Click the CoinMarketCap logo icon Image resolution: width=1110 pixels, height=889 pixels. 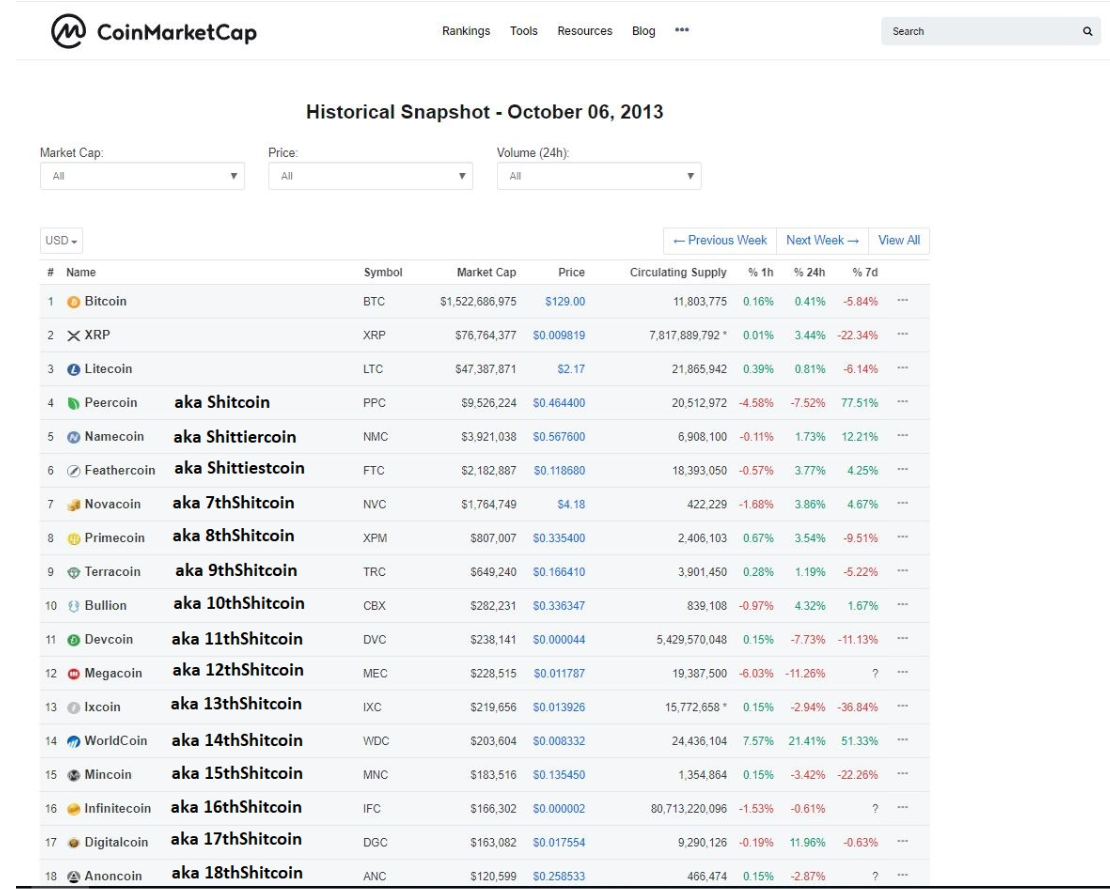pos(69,31)
